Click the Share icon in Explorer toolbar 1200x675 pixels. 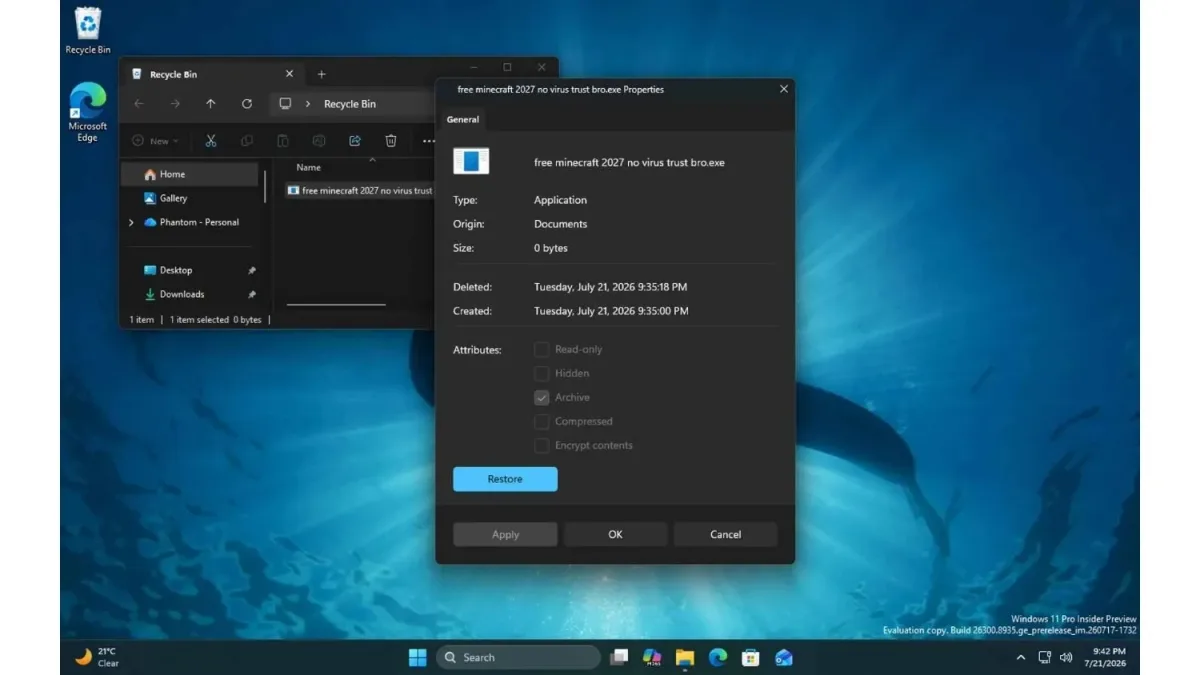(x=355, y=141)
